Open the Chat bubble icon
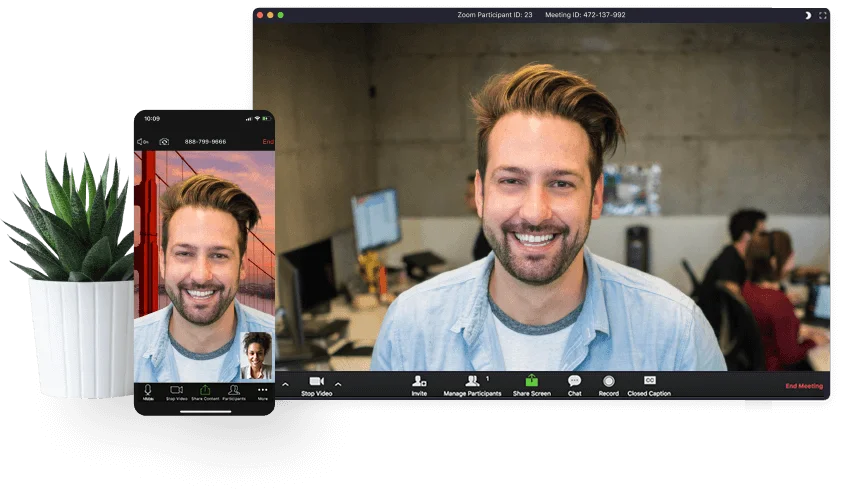847x499 pixels. point(574,382)
